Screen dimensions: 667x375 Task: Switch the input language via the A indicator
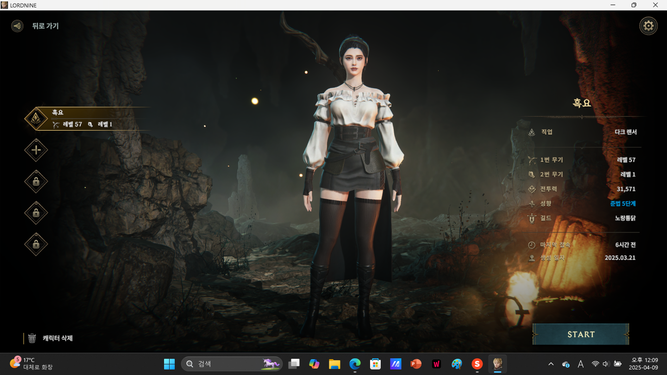click(x=581, y=364)
